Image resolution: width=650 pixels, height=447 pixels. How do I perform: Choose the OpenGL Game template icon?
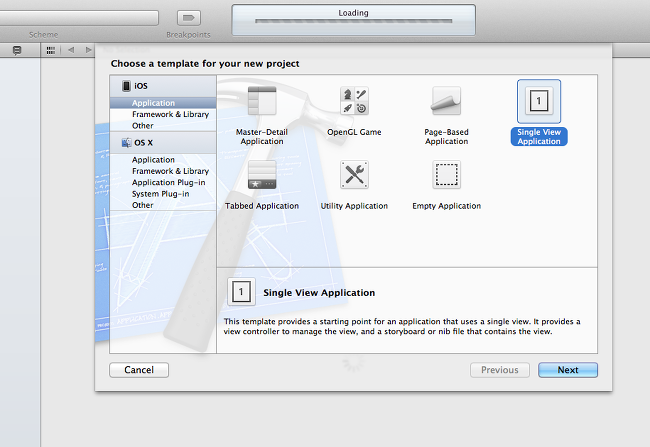[x=354, y=101]
